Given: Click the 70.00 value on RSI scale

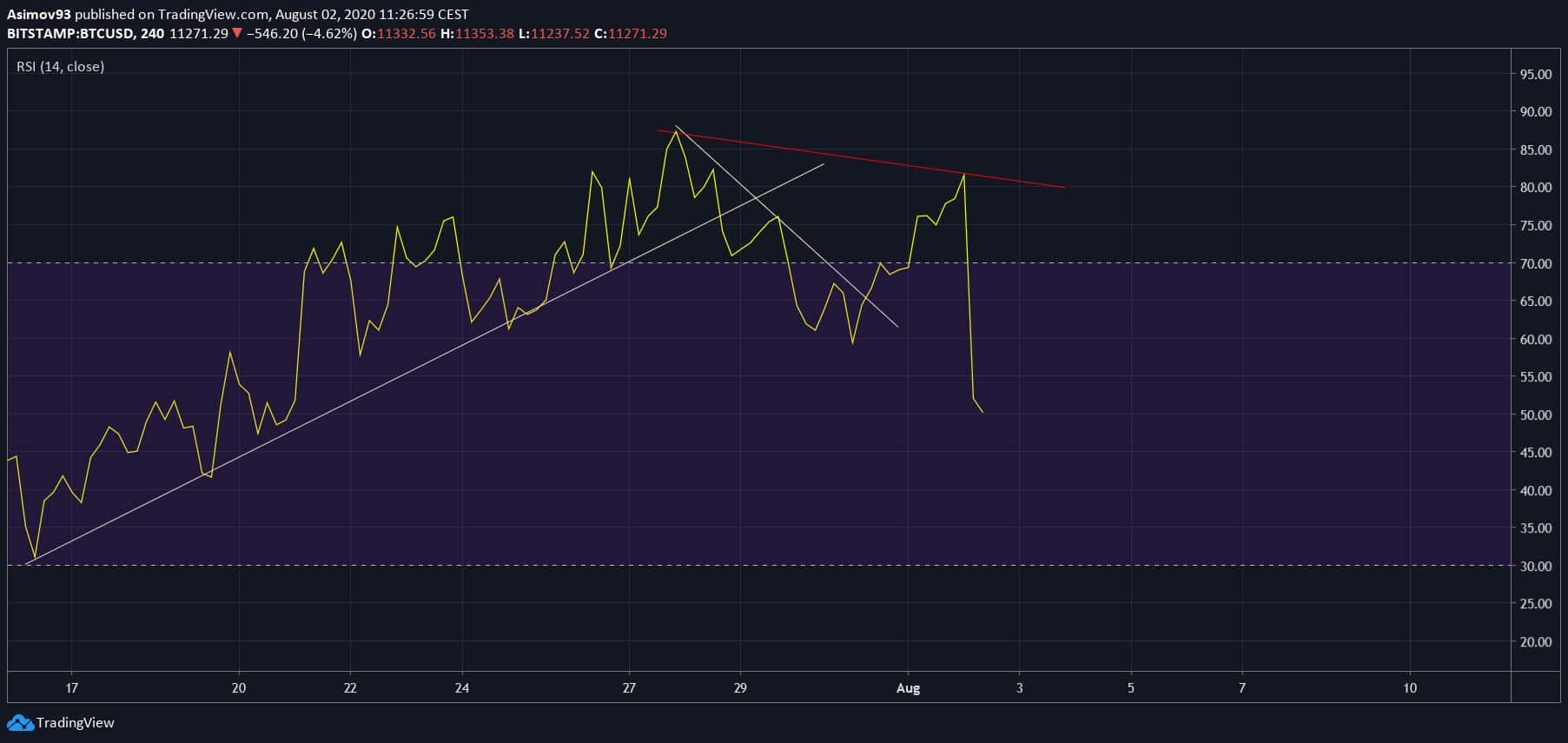Looking at the screenshot, I should 1535,263.
